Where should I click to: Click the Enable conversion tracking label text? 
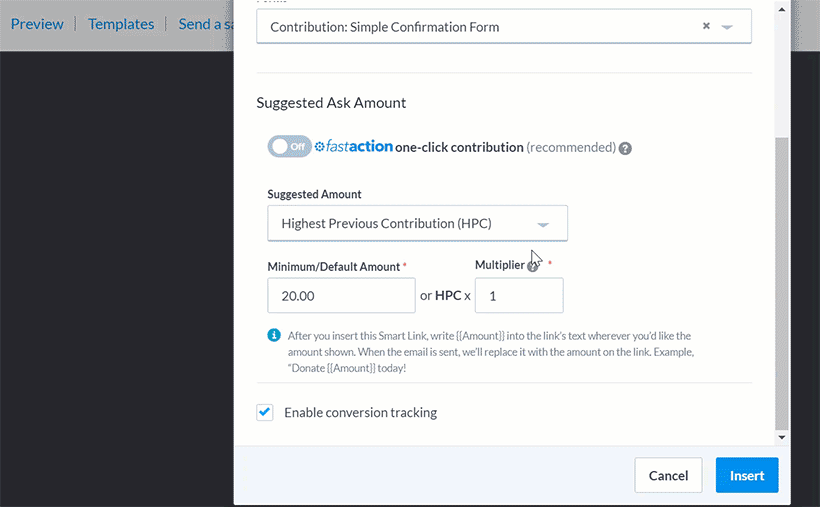tap(360, 412)
